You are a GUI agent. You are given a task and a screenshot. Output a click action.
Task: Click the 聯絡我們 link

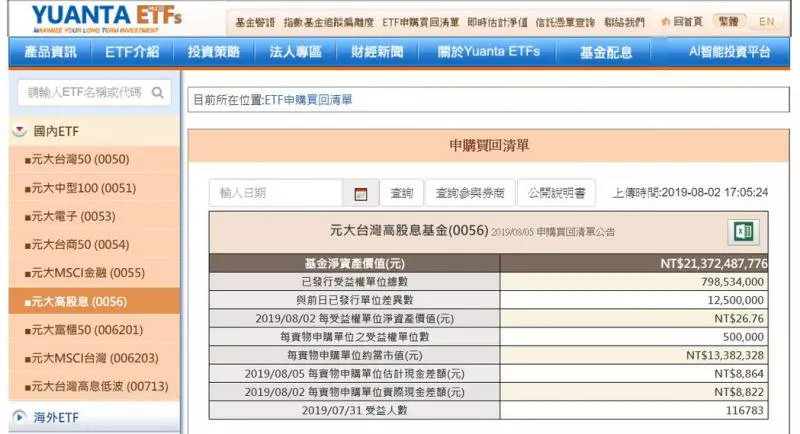pyautogui.click(x=624, y=22)
